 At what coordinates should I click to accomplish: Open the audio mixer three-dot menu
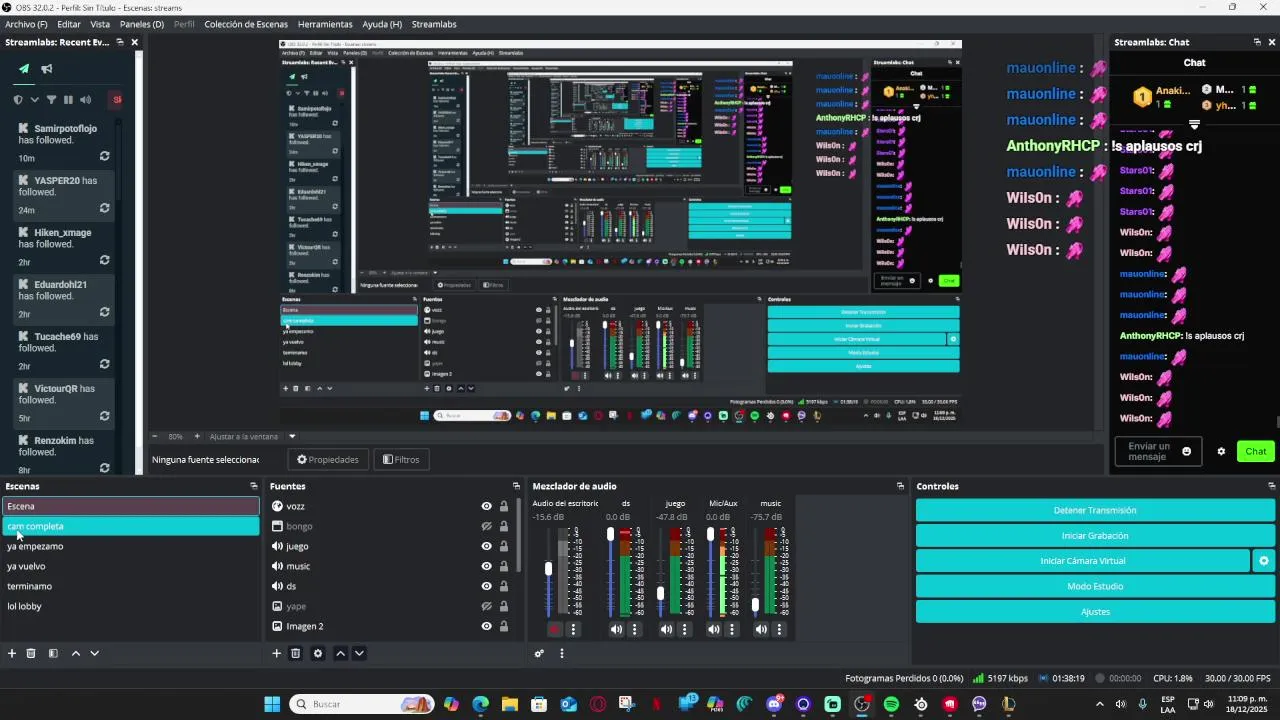click(561, 653)
